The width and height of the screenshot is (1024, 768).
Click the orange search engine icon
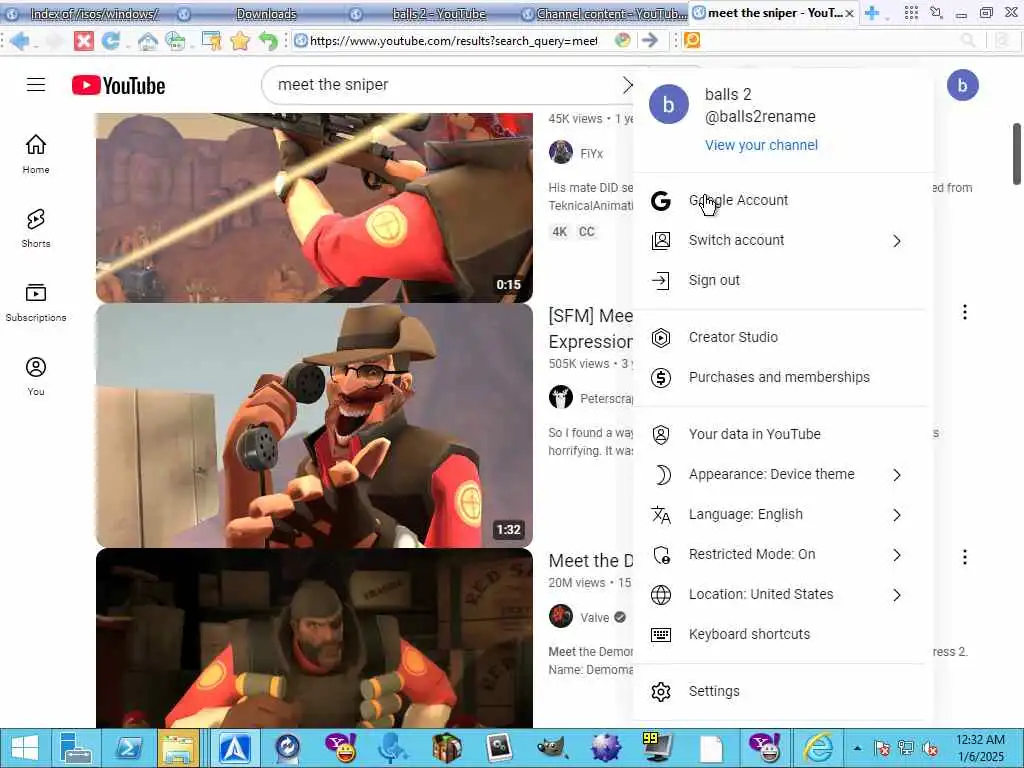coord(692,40)
